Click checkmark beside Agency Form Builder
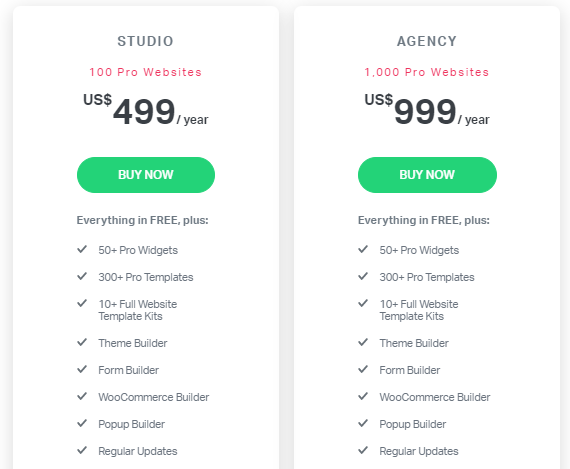 pyautogui.click(x=363, y=369)
